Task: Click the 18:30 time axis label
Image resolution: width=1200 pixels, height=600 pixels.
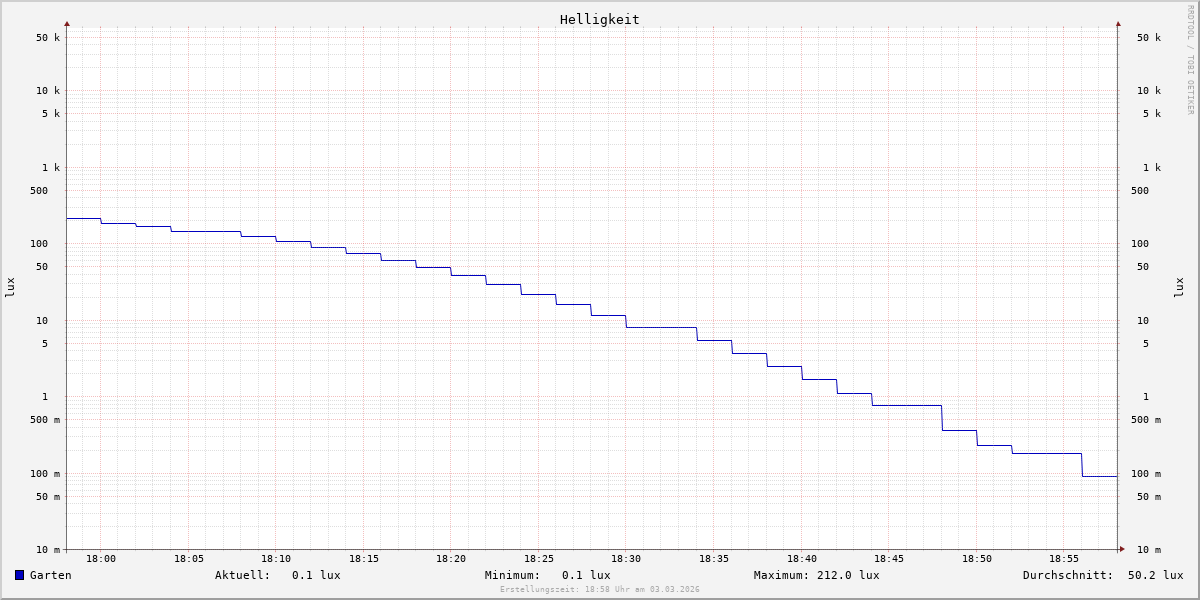Action: pos(626,559)
